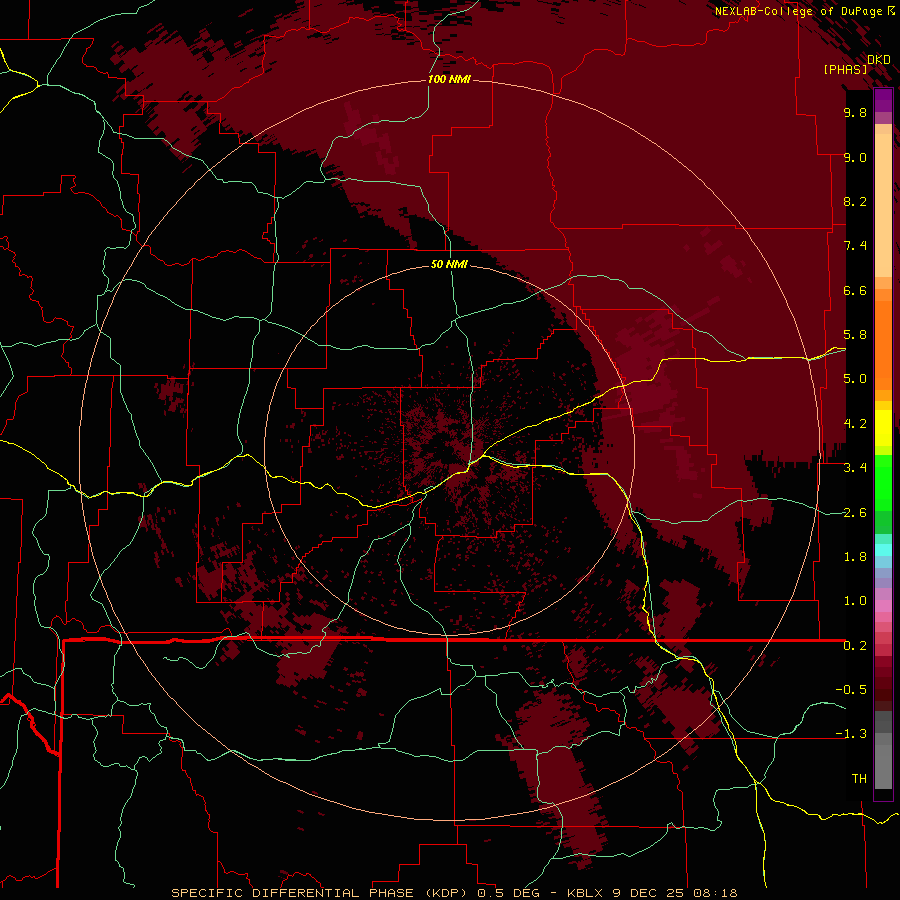Click the 7.4 value on the color scale
The width and height of the screenshot is (900, 900).
[x=855, y=246]
